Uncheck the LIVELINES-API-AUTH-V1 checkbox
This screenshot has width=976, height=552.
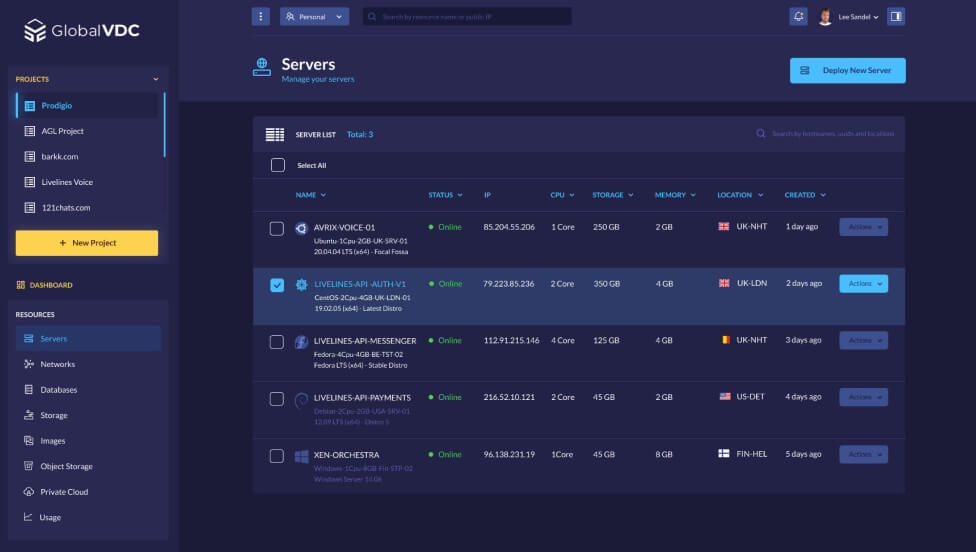(x=277, y=285)
